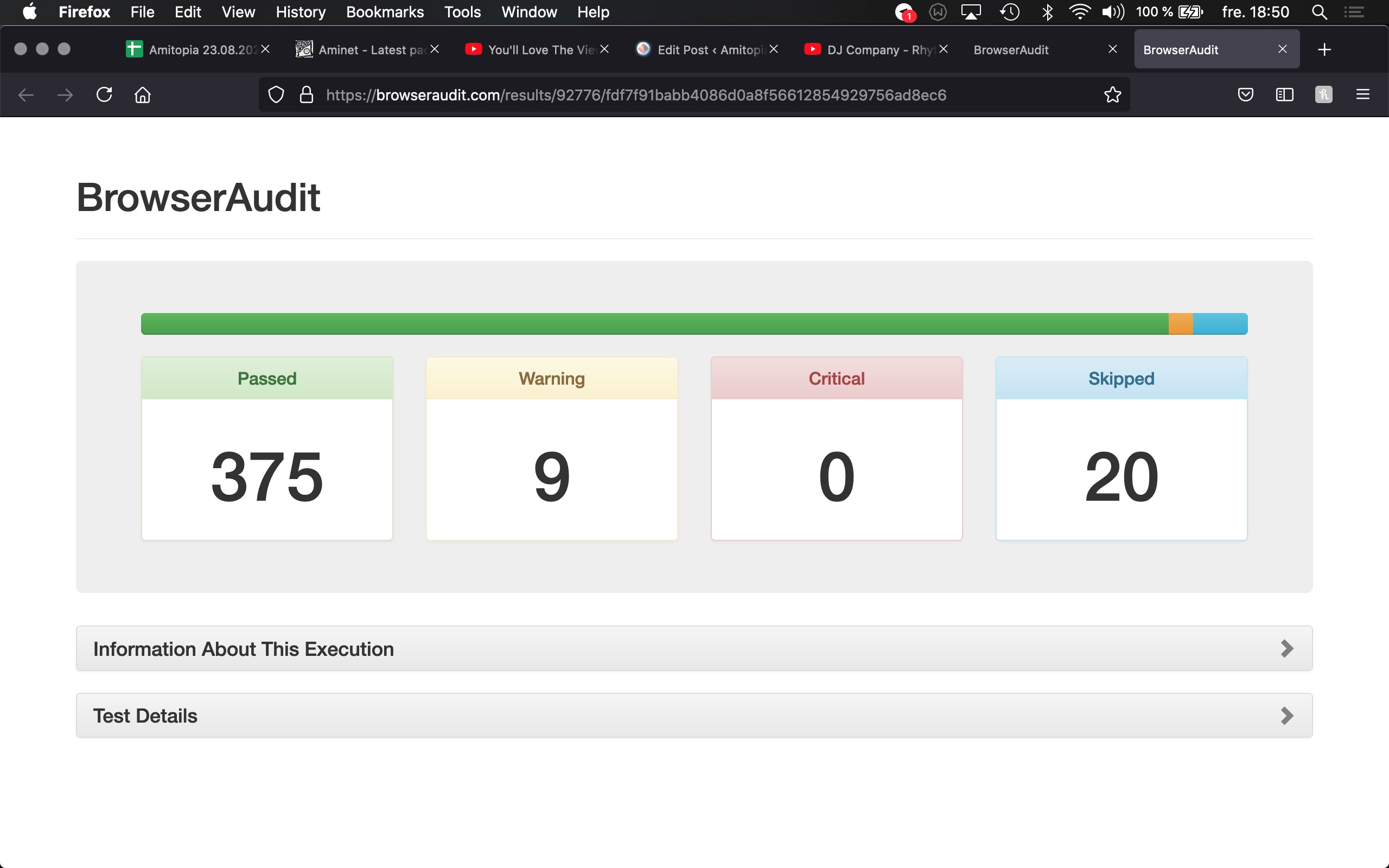
Task: Close the You'll Love The View tab
Action: [604, 49]
